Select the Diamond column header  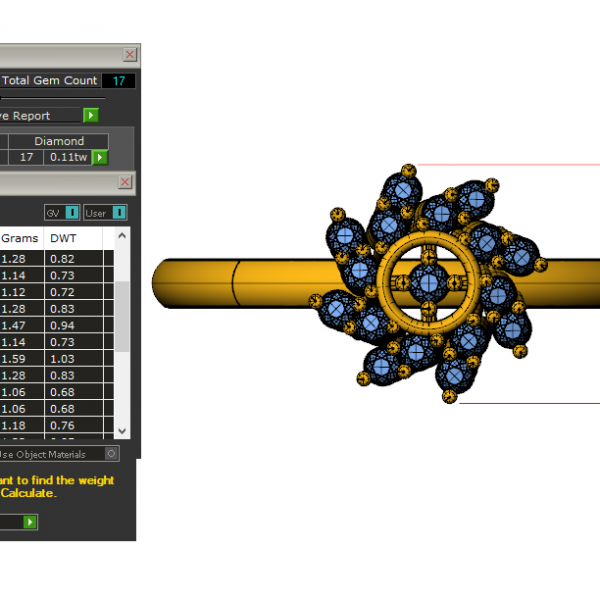[x=60, y=141]
